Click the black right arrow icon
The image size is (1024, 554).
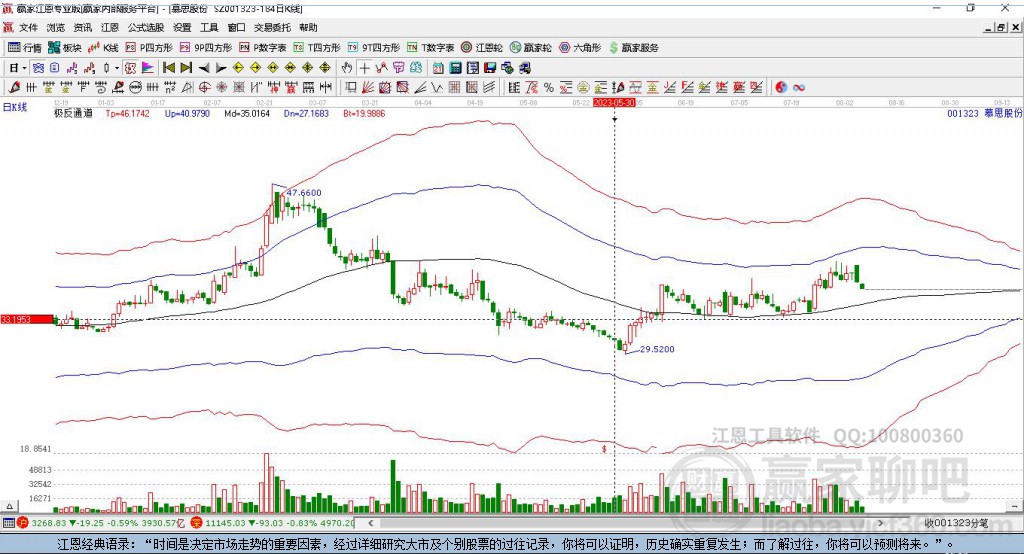221,68
